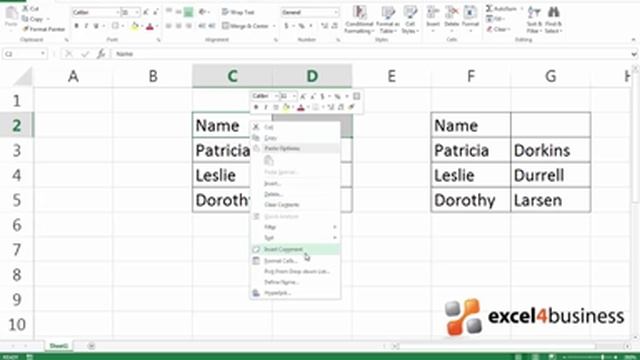Image resolution: width=640 pixels, height=360 pixels.
Task: Select column F header
Action: pyautogui.click(x=471, y=76)
